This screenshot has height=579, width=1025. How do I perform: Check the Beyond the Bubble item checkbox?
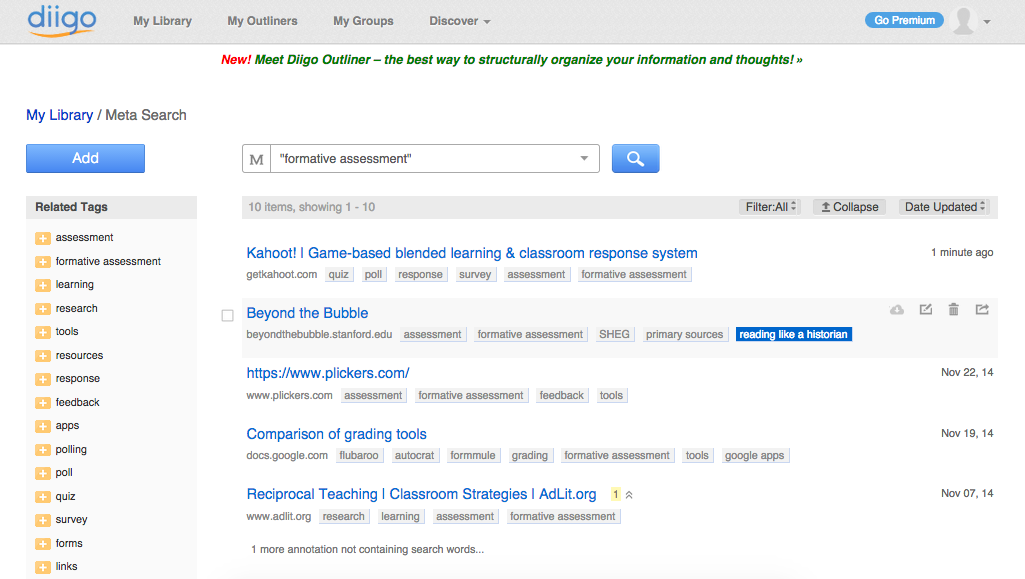click(x=227, y=315)
